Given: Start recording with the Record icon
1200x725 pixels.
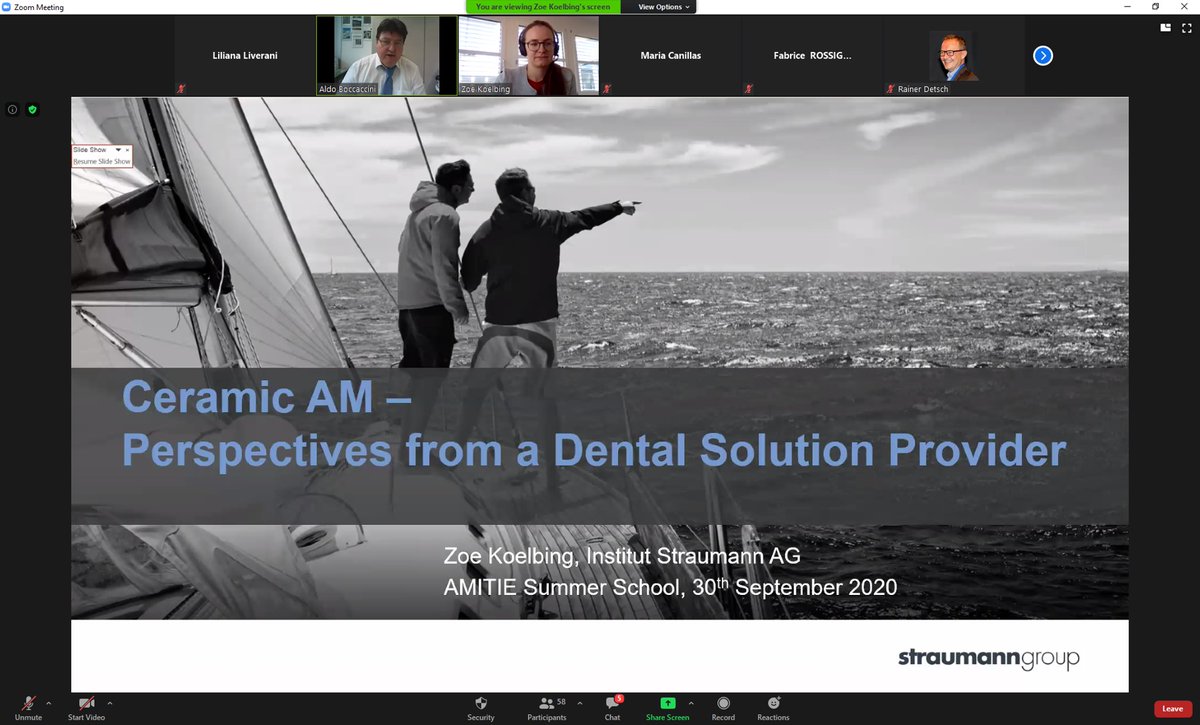Looking at the screenshot, I should pos(723,704).
